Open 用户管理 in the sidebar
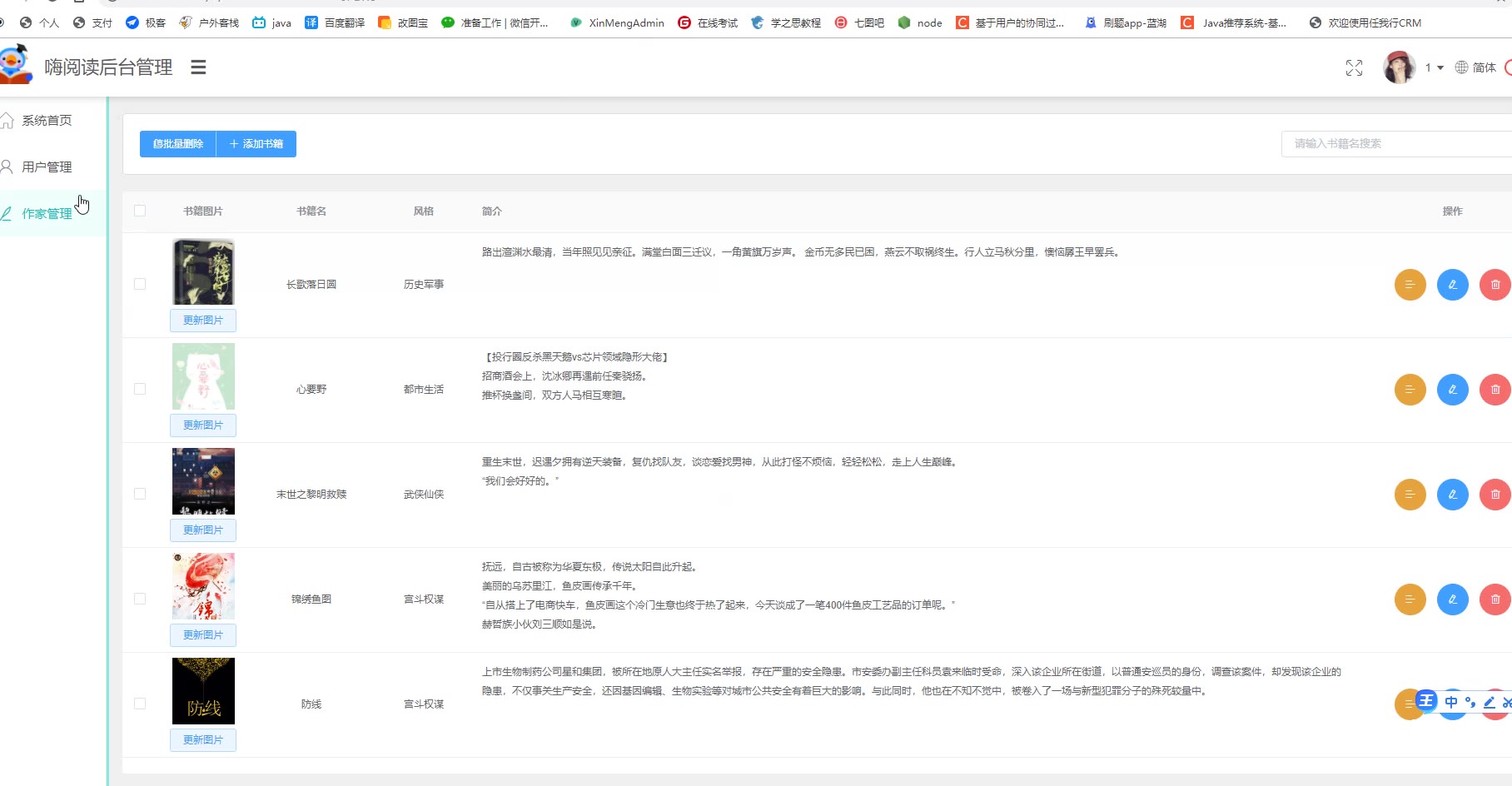 coord(47,167)
